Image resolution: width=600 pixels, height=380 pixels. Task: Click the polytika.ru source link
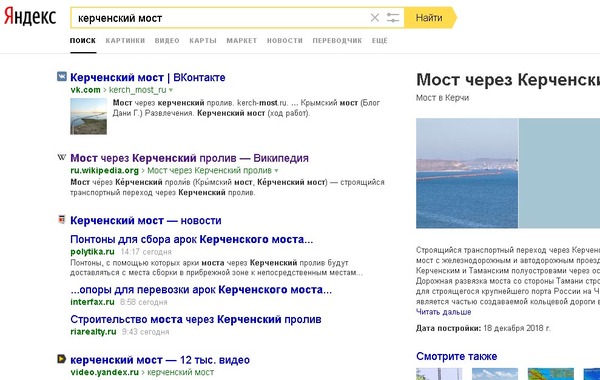(x=92, y=252)
